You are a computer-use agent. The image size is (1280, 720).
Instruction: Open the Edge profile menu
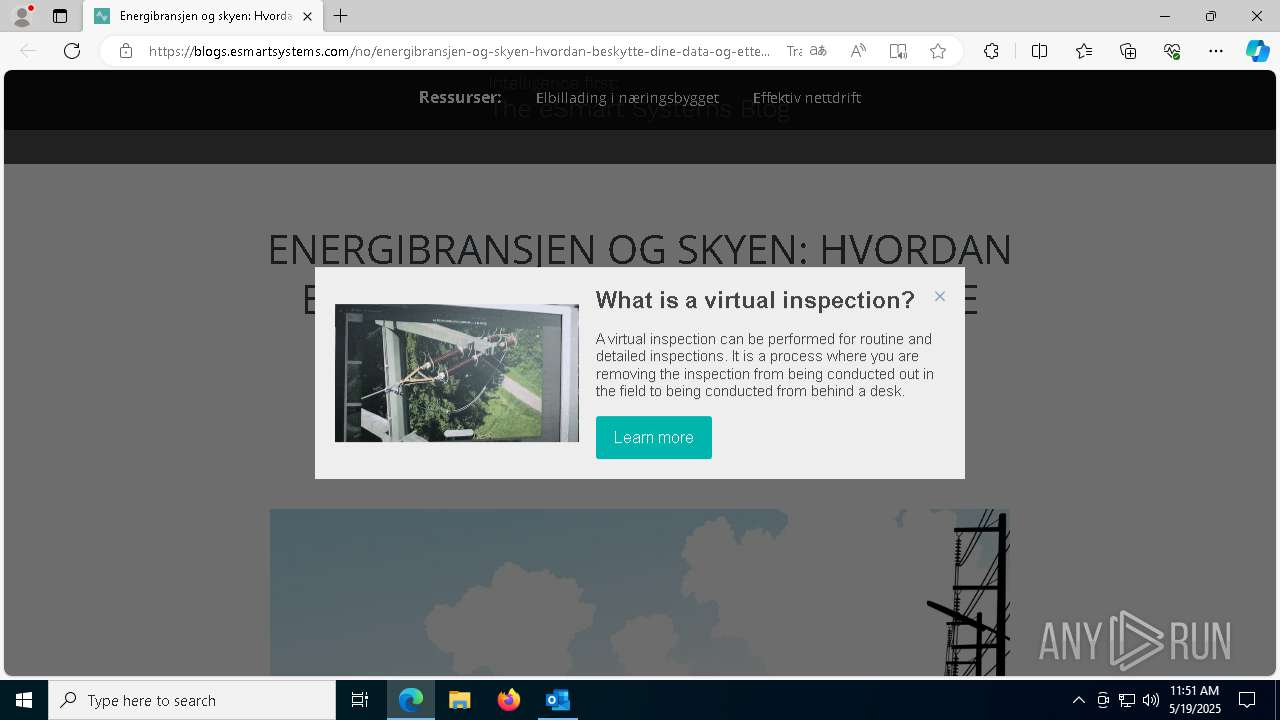[21, 16]
